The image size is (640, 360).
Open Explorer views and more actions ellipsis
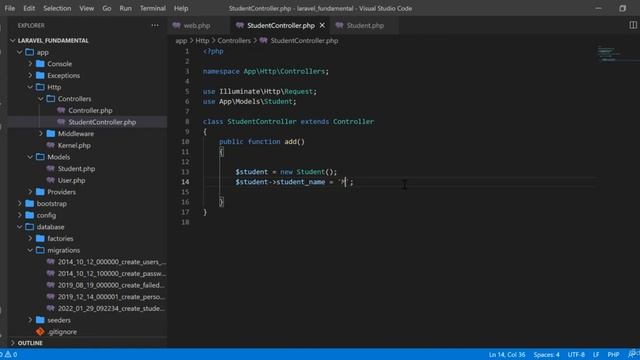[x=155, y=25]
